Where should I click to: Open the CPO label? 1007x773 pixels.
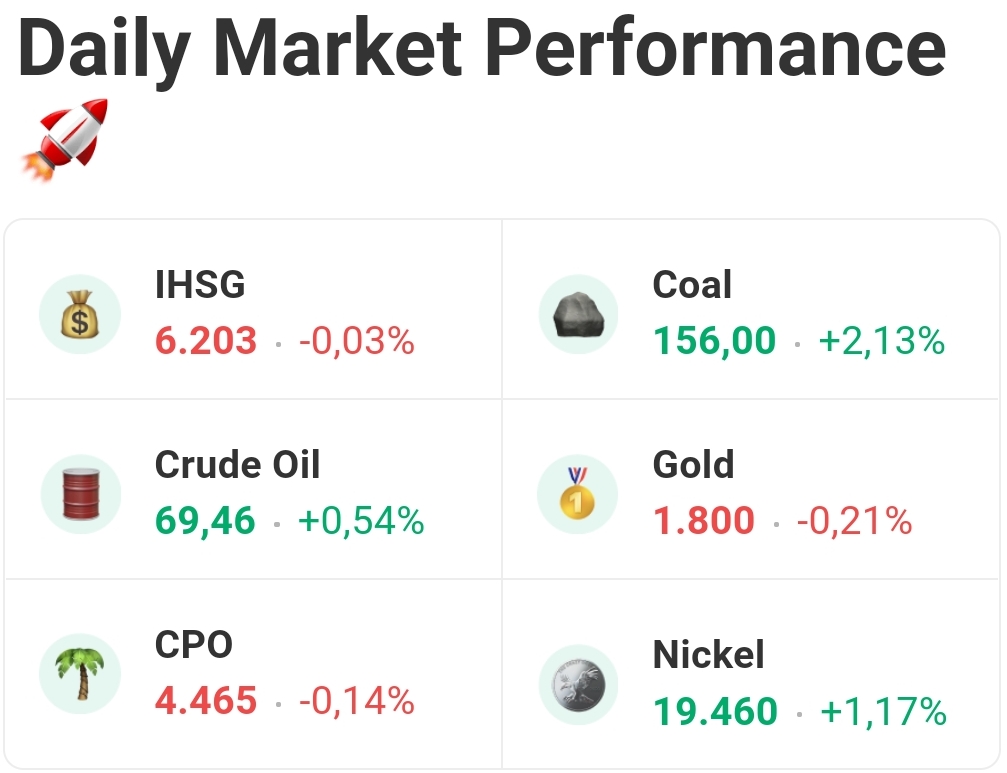click(x=194, y=645)
